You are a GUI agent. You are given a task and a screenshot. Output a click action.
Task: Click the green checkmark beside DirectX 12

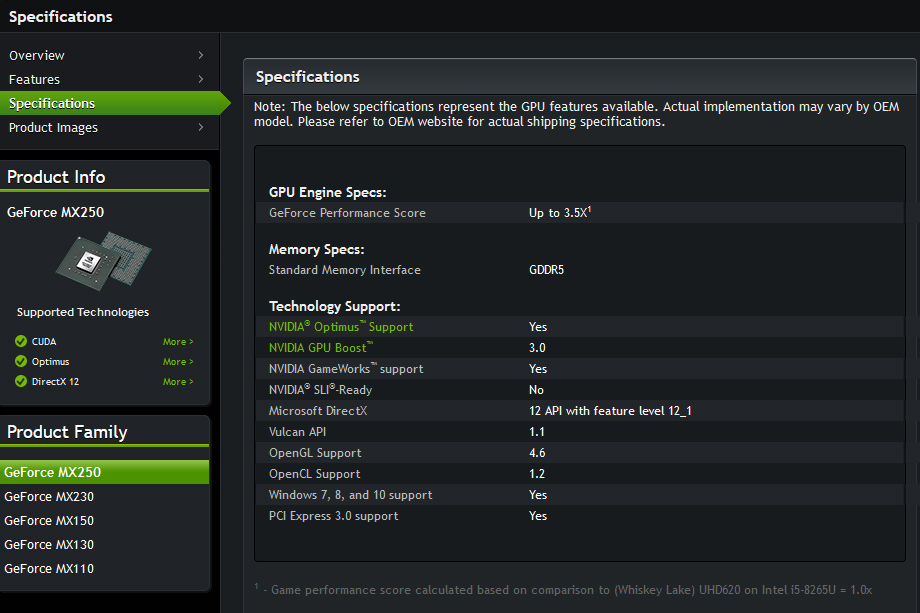21,382
